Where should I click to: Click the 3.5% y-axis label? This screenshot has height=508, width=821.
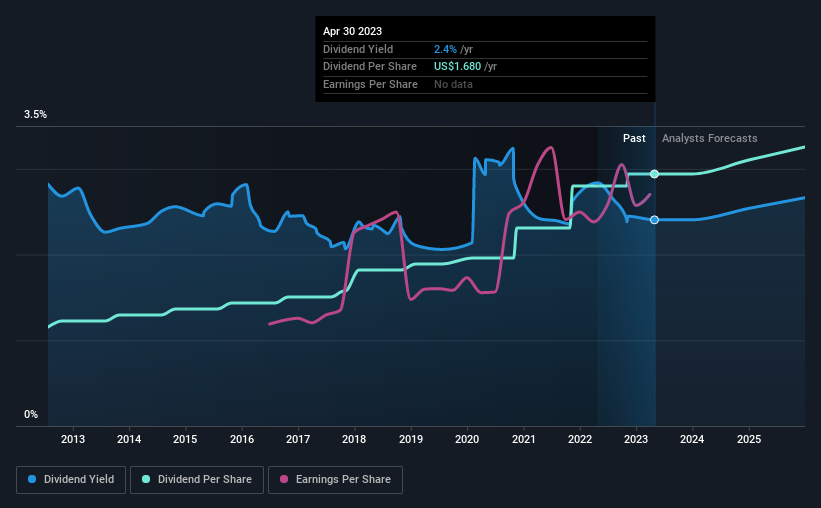(35, 115)
